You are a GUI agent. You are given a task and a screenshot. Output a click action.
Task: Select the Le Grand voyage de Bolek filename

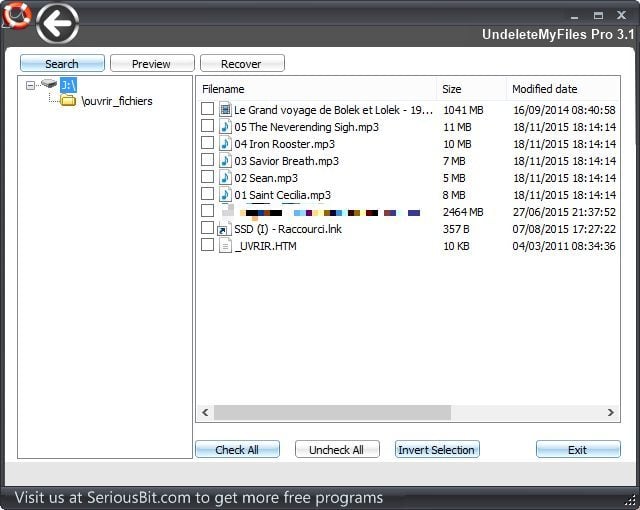click(333, 110)
